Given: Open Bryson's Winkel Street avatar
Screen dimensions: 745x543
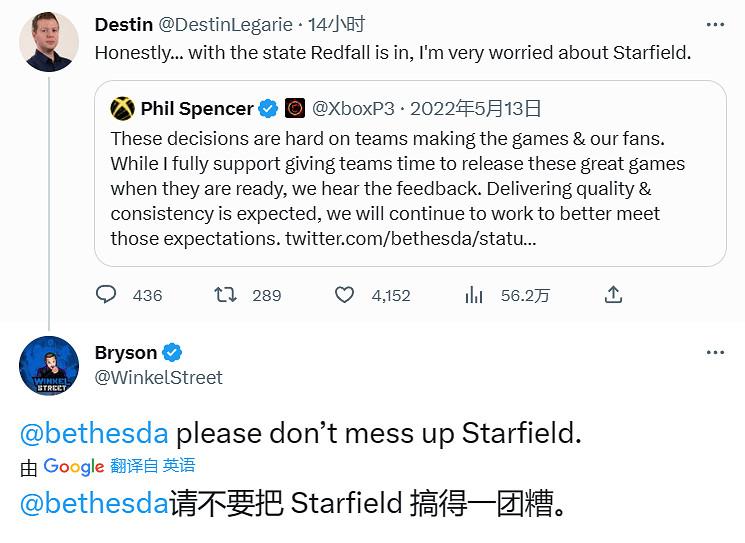Looking at the screenshot, I should tap(49, 366).
